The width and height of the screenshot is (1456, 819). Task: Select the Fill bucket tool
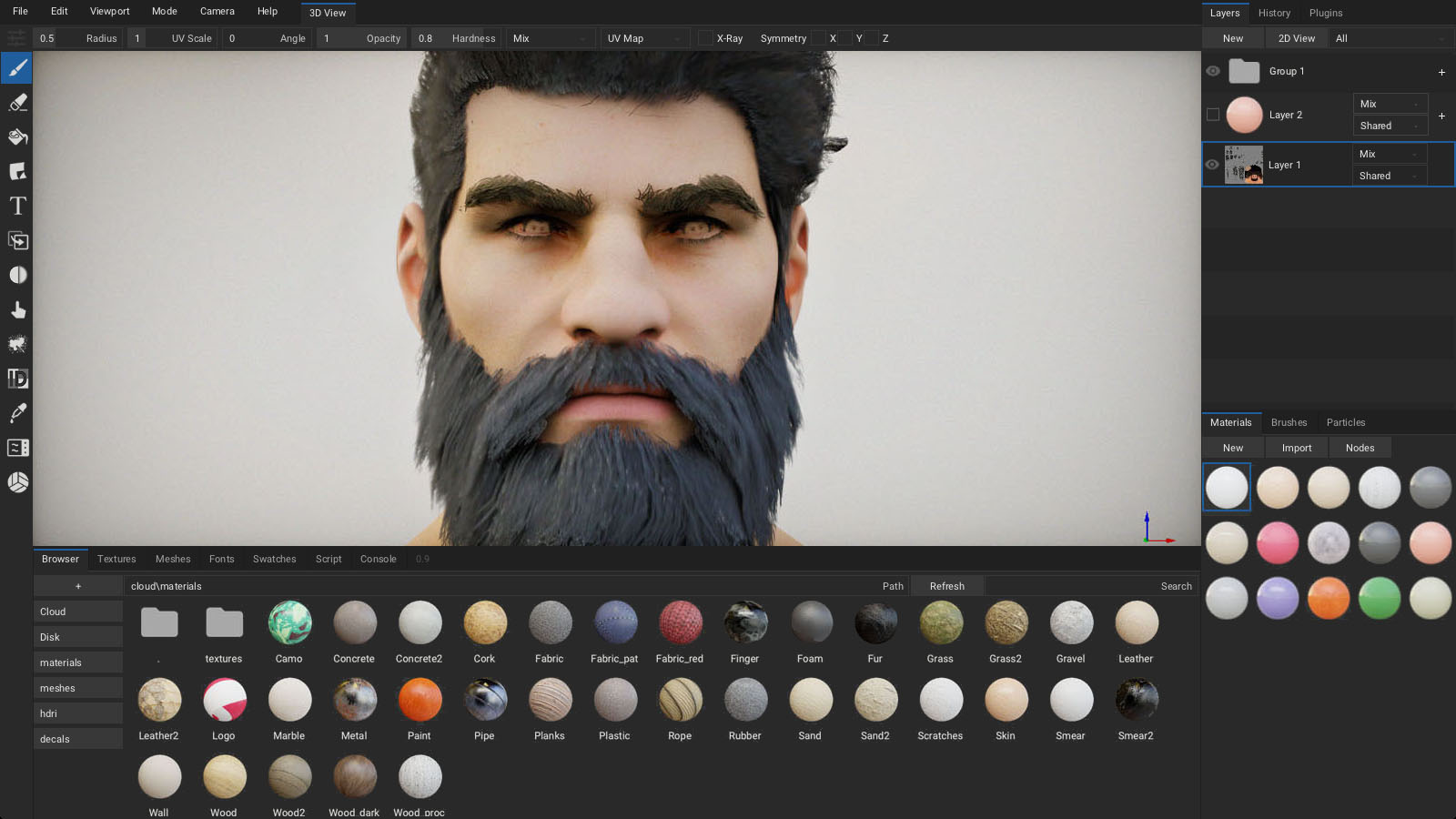(x=17, y=137)
